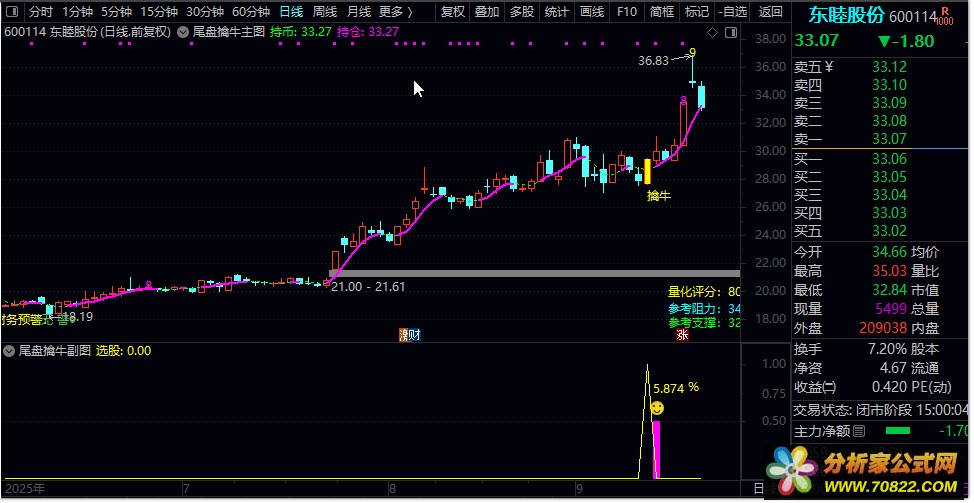Open 多股 multi-stock view
Image resolution: width=974 pixels, height=503 pixels.
pos(522,11)
